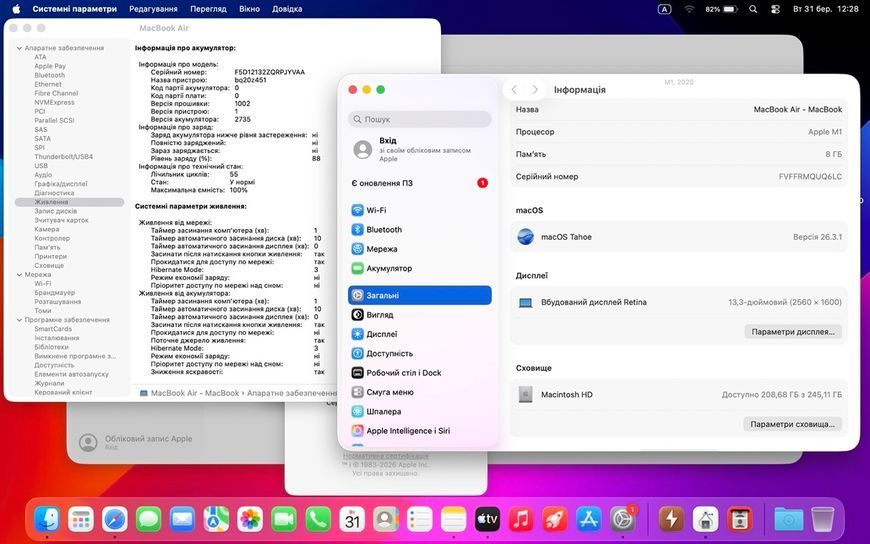The width and height of the screenshot is (870, 544).
Task: Select Wi-Fi in the settings sidebar
Action: pyautogui.click(x=419, y=210)
